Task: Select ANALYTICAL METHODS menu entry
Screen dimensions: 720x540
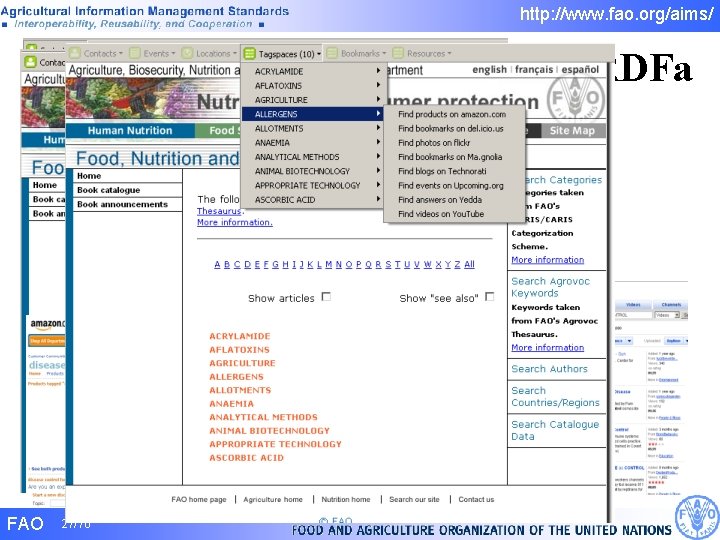Action: click(x=313, y=157)
